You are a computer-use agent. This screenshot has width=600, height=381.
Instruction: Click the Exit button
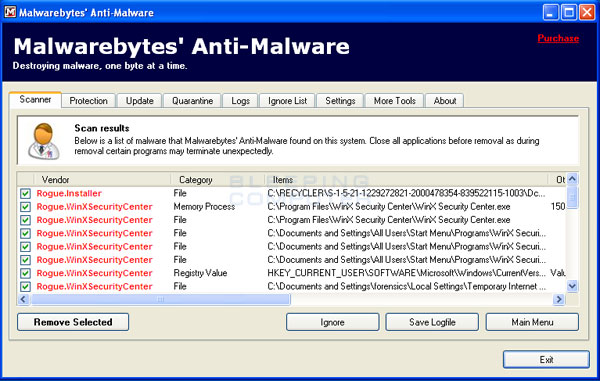coord(546,360)
